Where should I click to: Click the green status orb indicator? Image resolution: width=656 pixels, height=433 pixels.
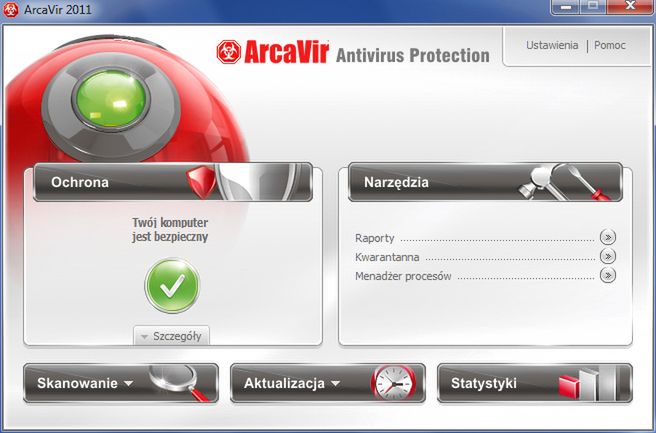tap(111, 99)
